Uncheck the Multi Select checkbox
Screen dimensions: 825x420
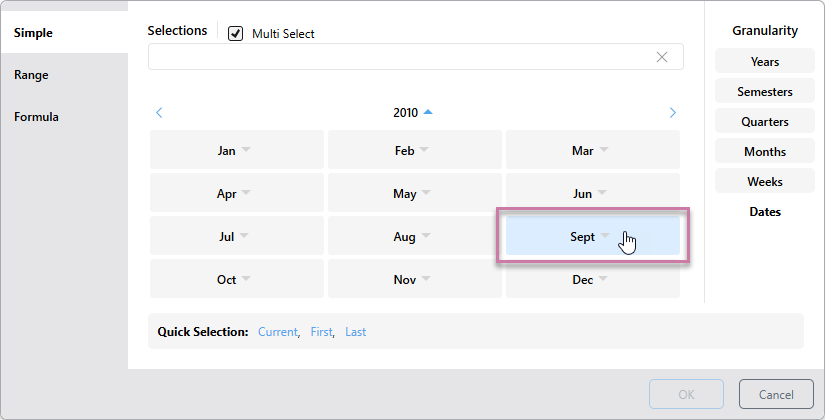236,34
